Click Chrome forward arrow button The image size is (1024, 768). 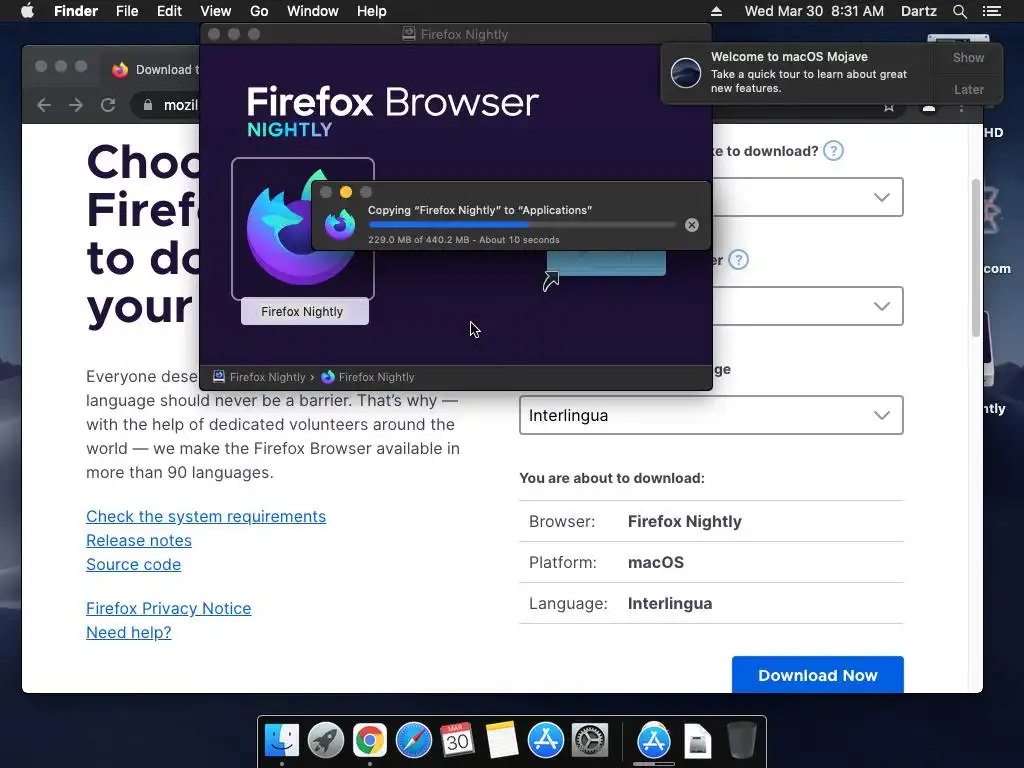(76, 105)
